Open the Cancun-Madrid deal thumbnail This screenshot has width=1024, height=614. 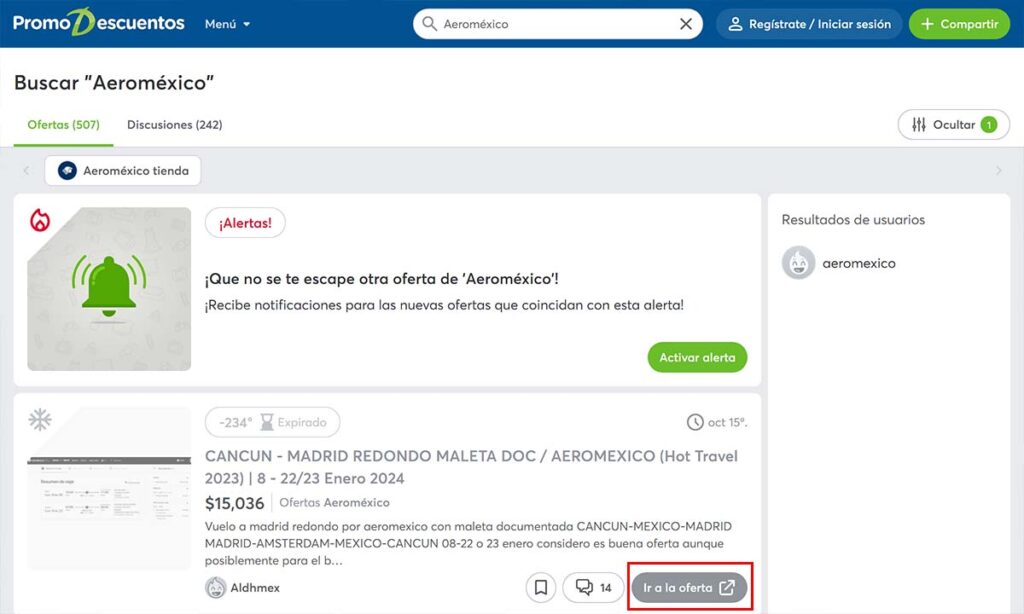click(109, 489)
